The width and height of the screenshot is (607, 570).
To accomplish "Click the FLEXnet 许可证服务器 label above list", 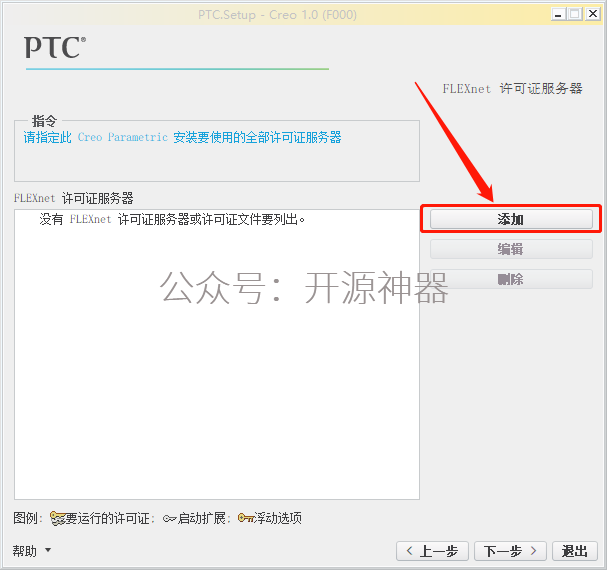I will click(x=74, y=198).
